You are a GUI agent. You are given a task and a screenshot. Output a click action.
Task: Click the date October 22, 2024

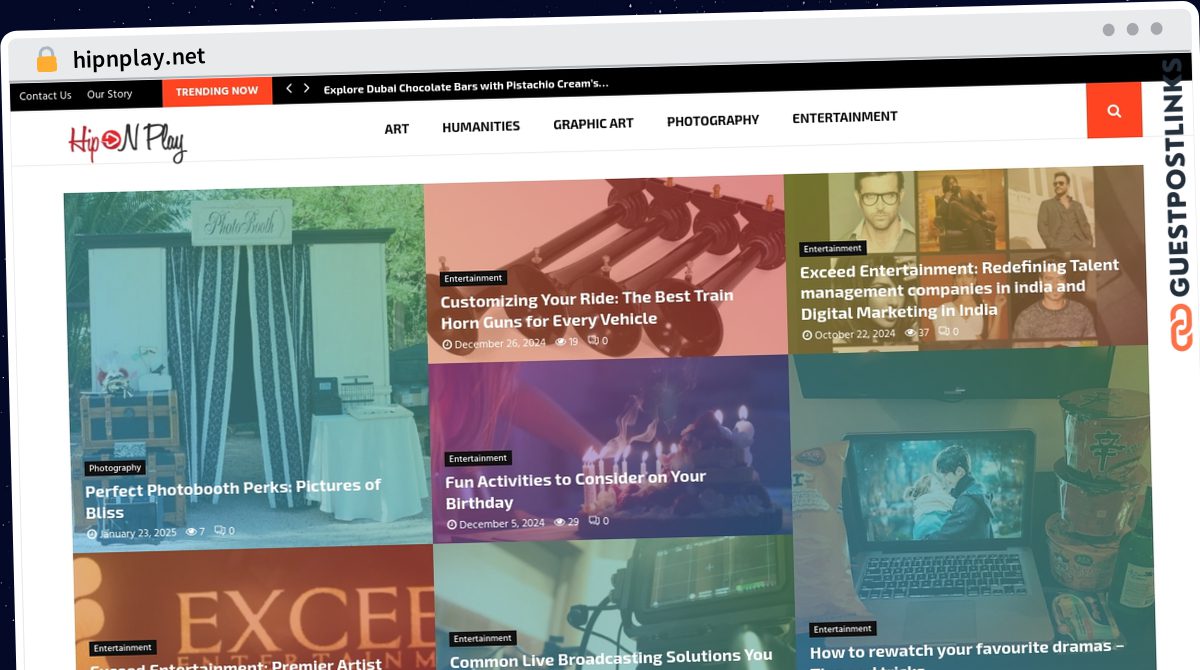[x=855, y=334]
